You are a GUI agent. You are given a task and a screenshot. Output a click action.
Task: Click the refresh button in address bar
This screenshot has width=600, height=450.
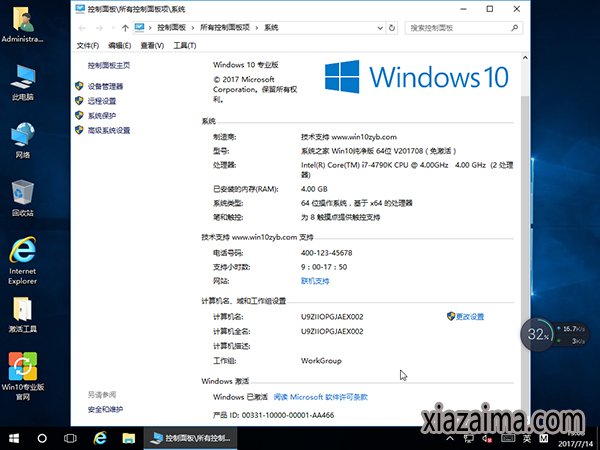tap(392, 28)
